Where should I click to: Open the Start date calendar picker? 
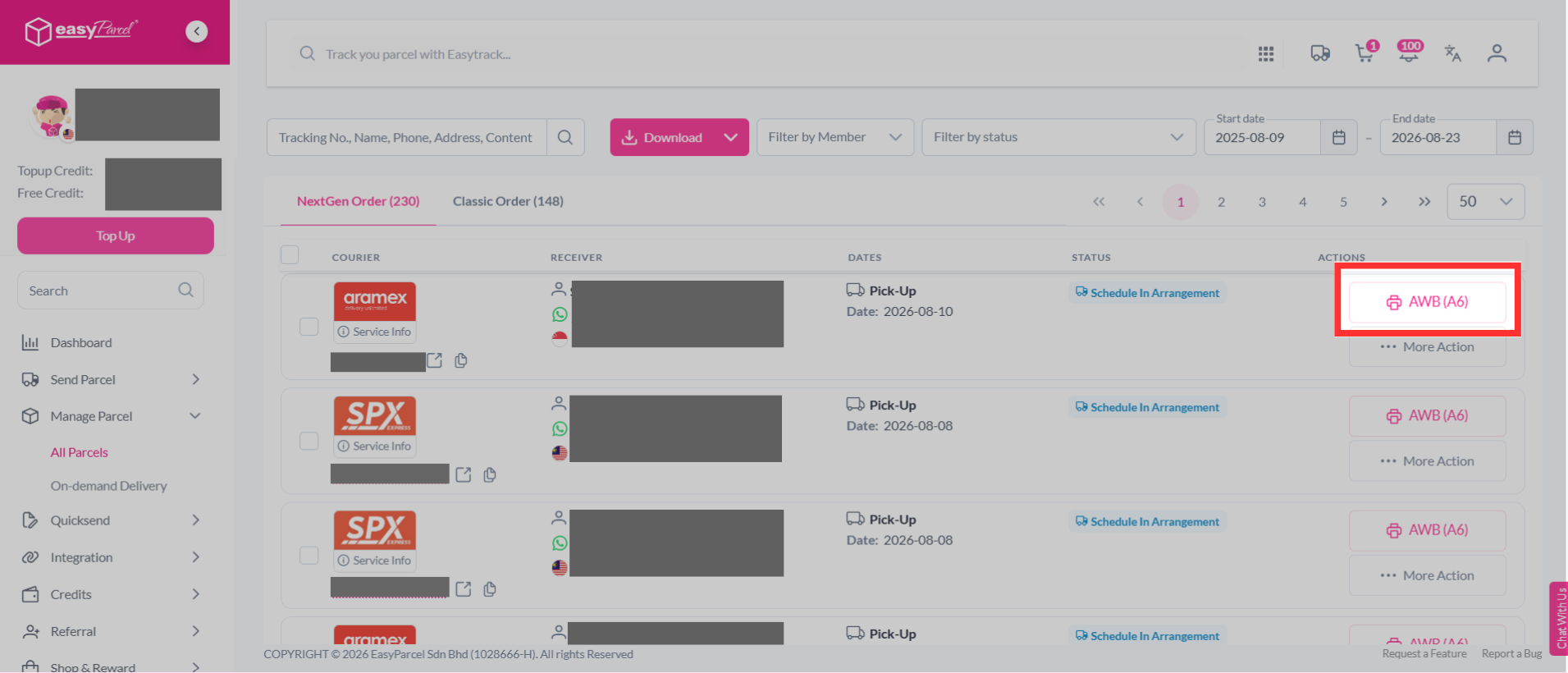pos(1338,137)
